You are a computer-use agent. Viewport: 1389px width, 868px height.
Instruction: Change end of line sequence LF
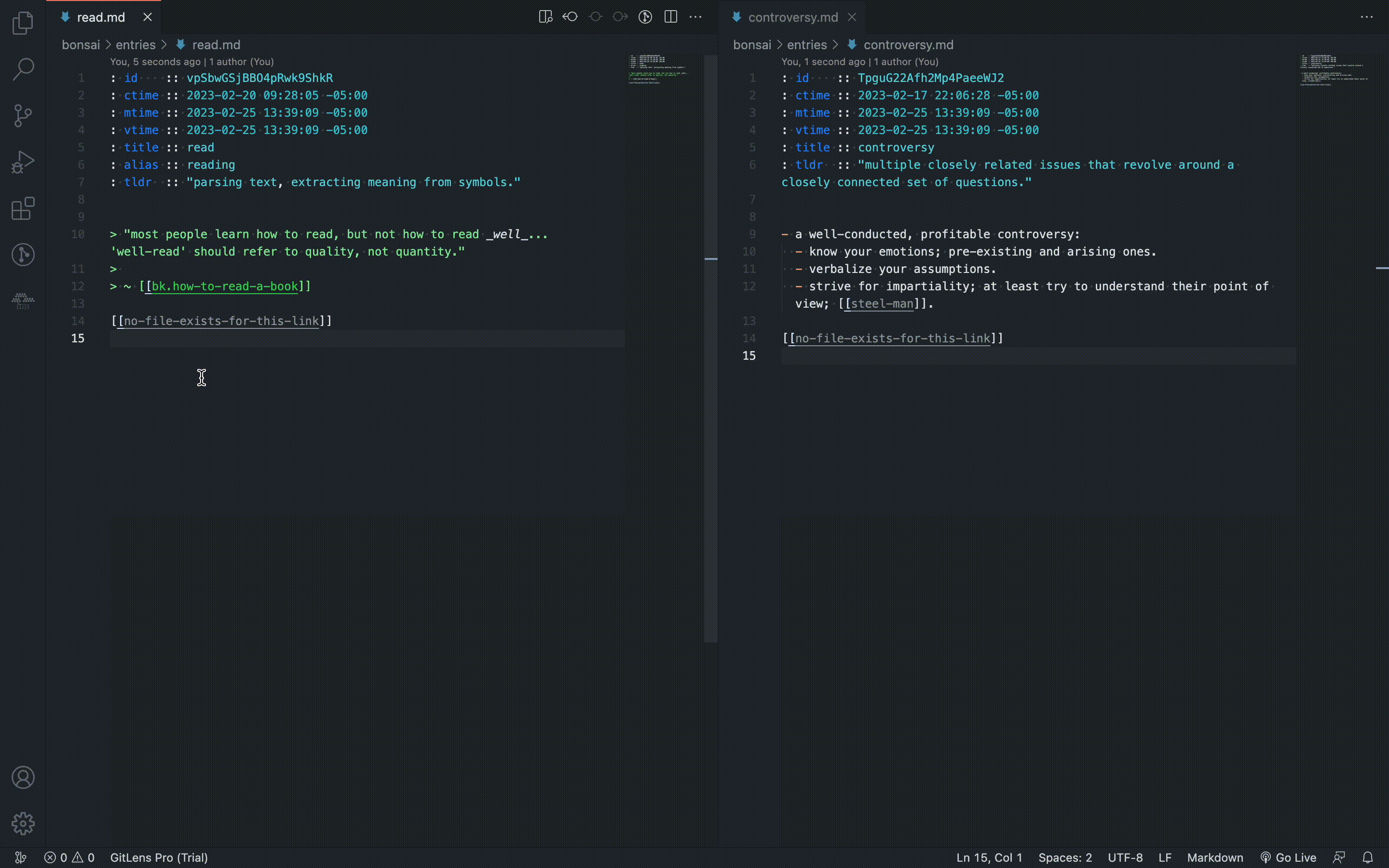1165,858
